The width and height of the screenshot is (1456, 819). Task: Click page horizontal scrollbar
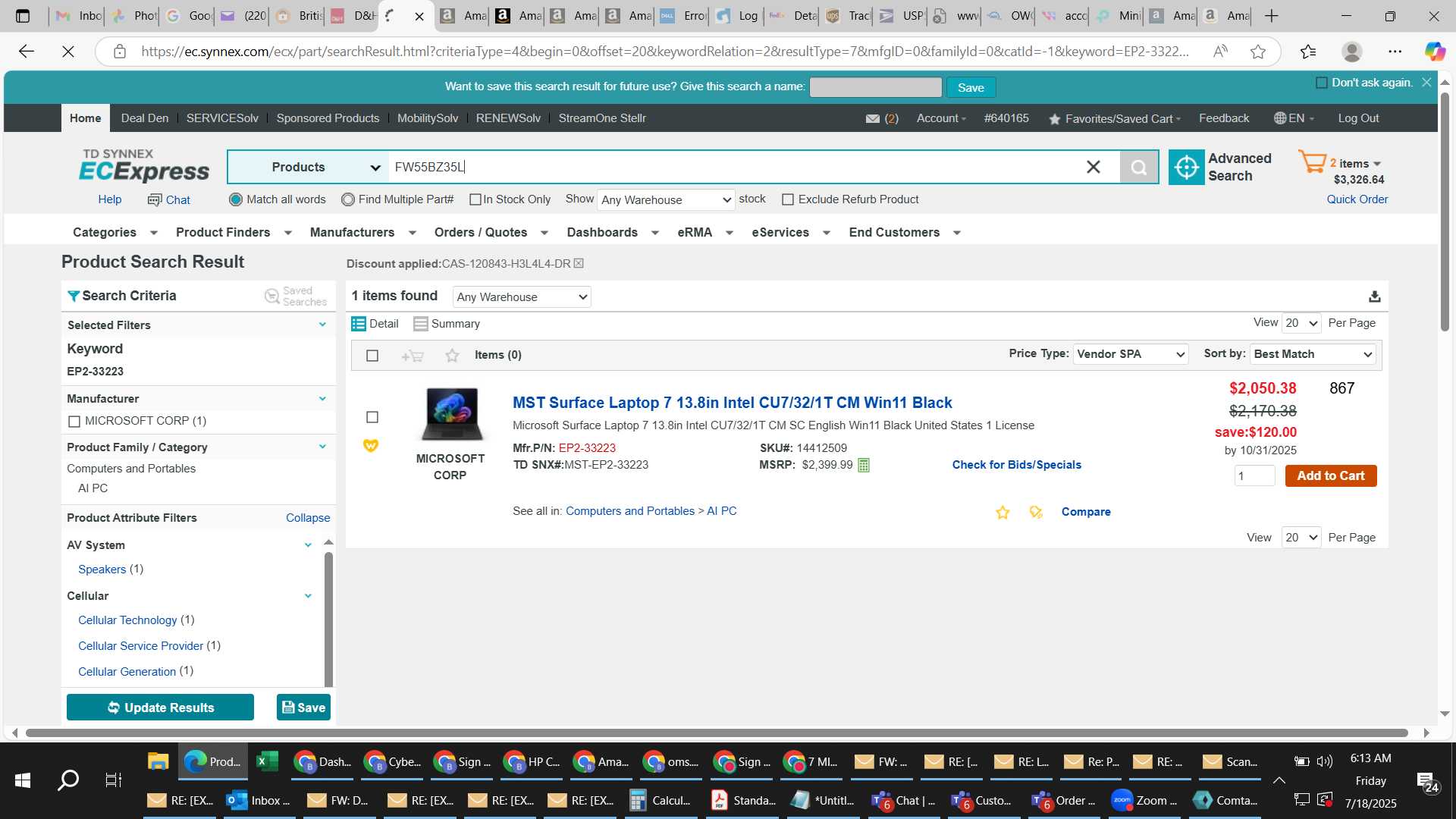717,733
